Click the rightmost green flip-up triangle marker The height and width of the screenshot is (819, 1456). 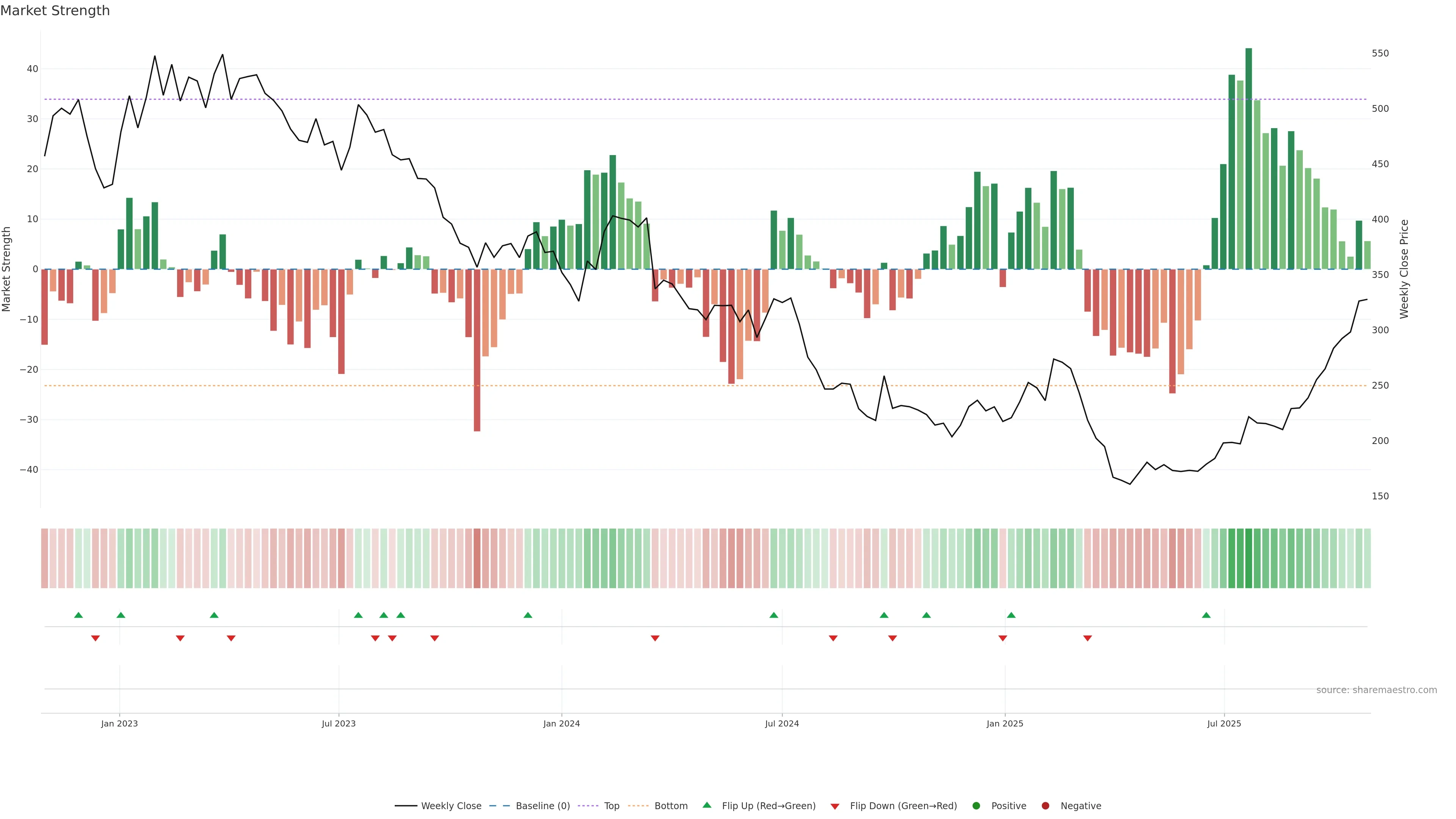click(1206, 615)
